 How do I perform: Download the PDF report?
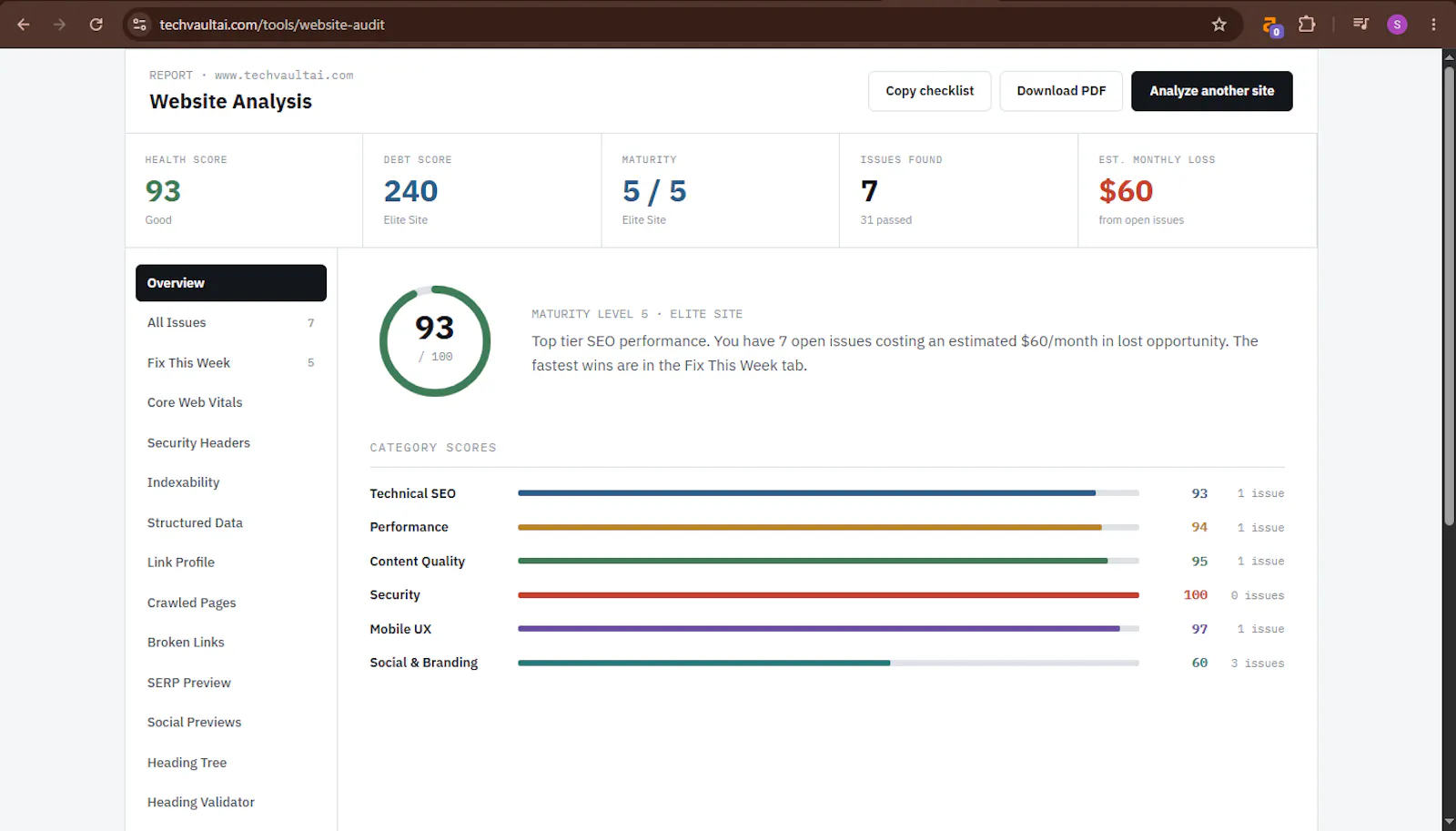1061,91
